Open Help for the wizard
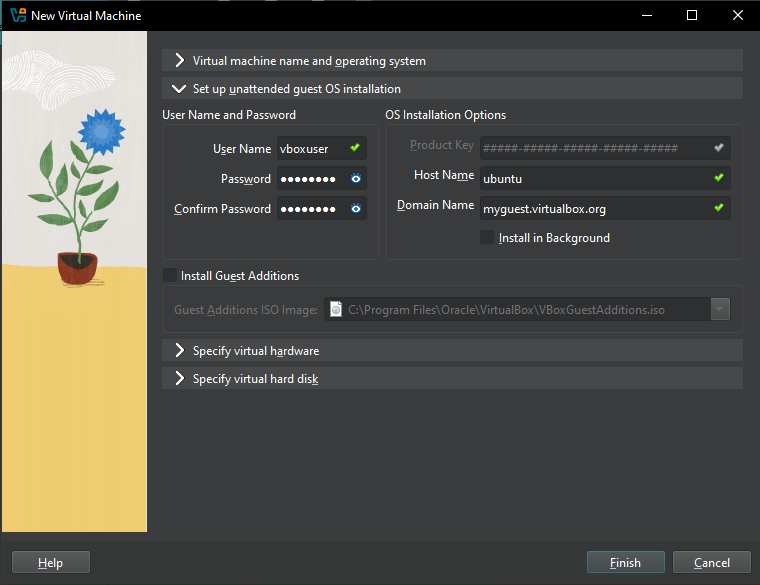 pyautogui.click(x=51, y=563)
